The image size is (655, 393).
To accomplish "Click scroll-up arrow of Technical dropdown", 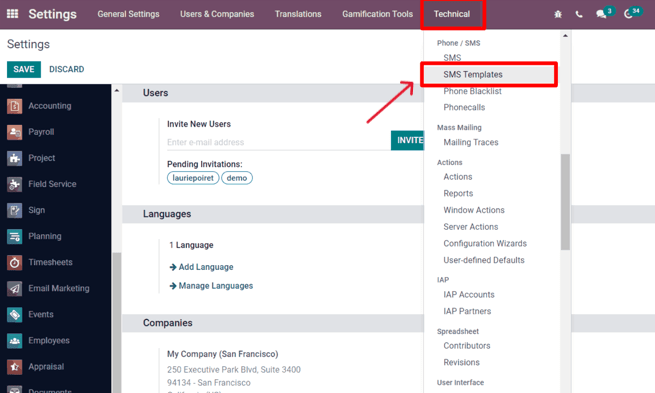I will pos(565,35).
